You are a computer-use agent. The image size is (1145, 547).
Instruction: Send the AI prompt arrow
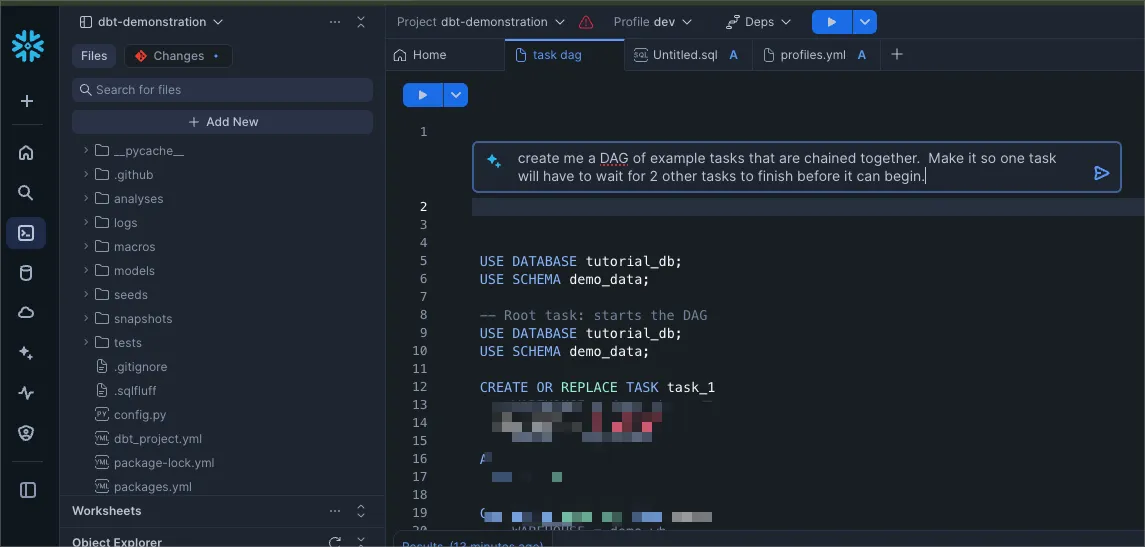click(x=1101, y=173)
